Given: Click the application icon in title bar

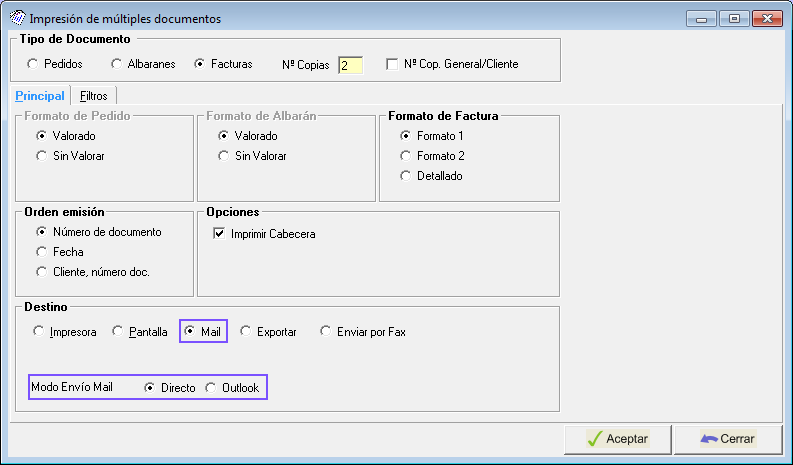Looking at the screenshot, I should pyautogui.click(x=16, y=18).
